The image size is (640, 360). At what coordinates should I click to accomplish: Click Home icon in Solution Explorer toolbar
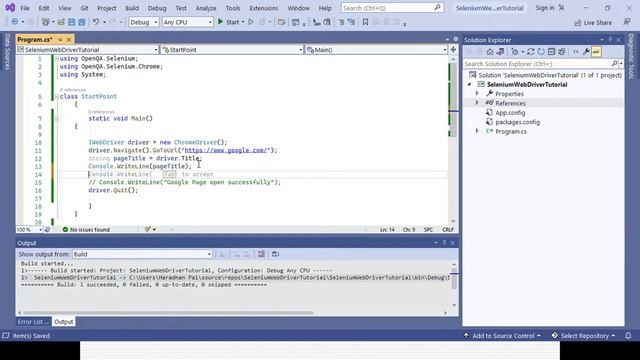[x=490, y=52]
